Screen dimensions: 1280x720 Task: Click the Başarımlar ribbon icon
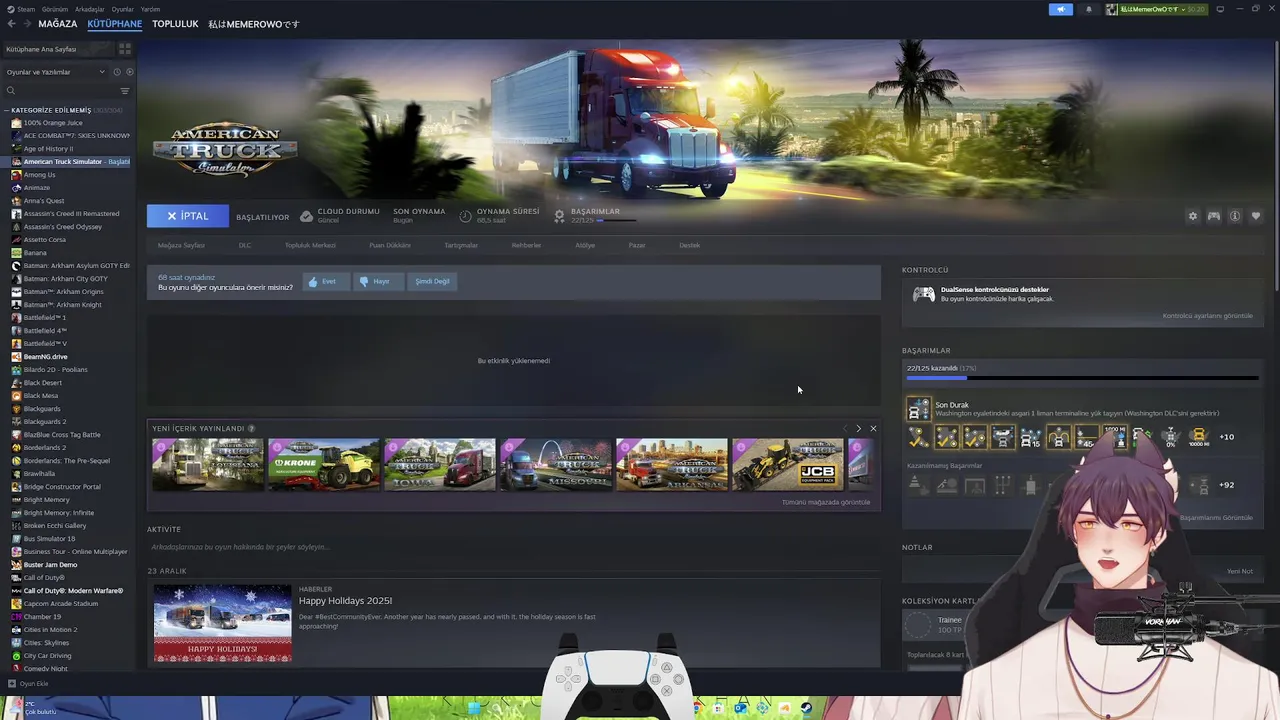pyautogui.click(x=559, y=216)
